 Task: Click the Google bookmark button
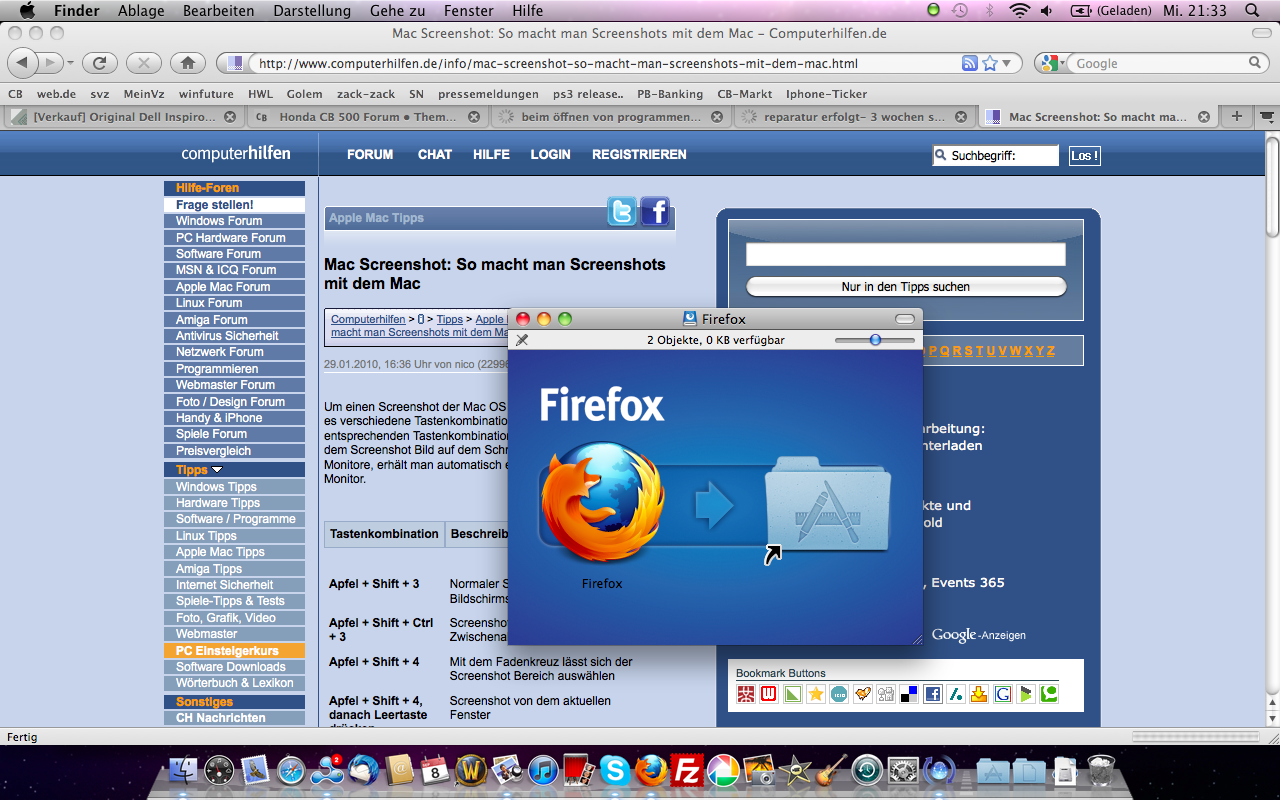[1003, 694]
